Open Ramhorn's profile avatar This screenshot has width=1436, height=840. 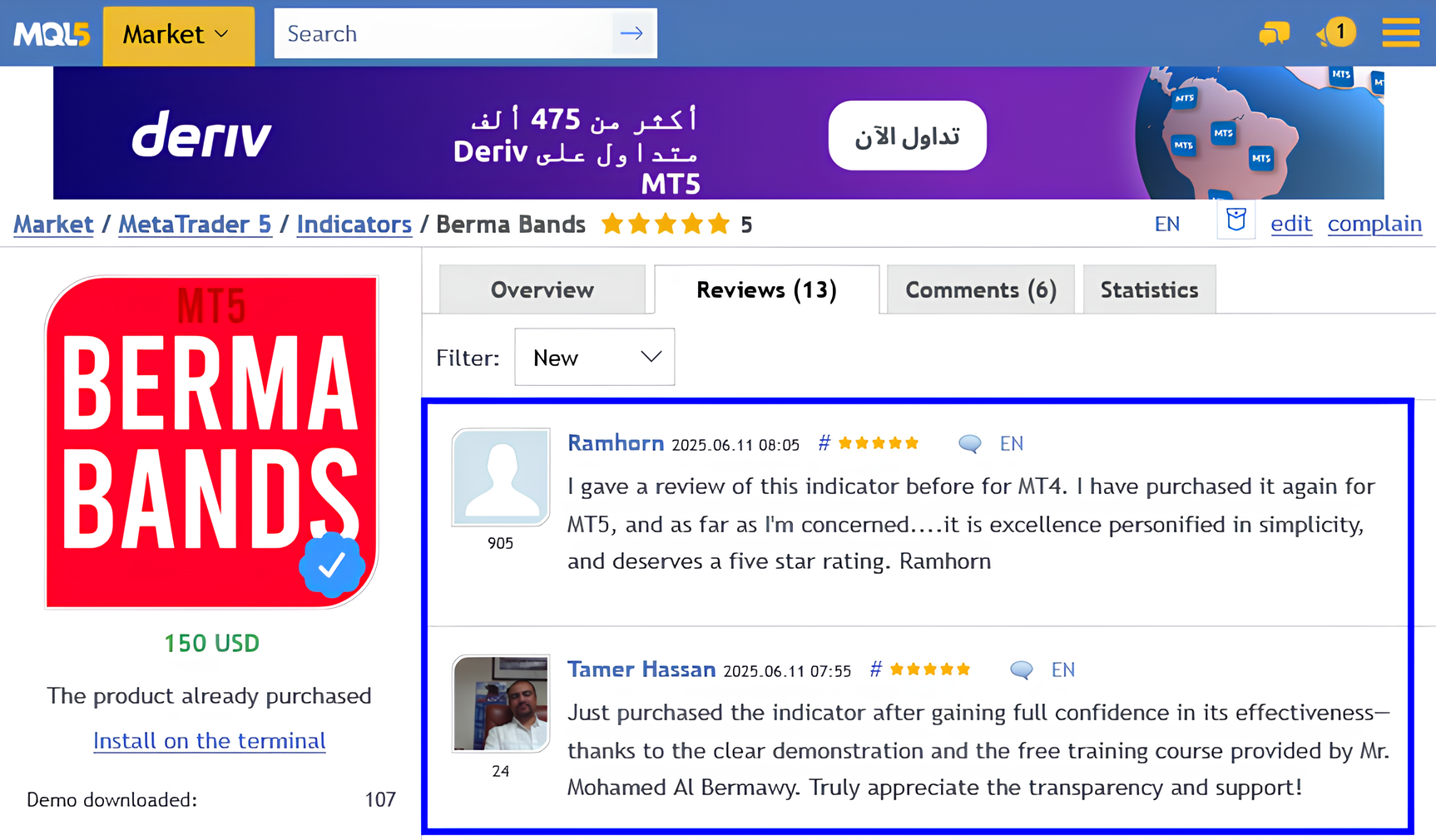[501, 477]
